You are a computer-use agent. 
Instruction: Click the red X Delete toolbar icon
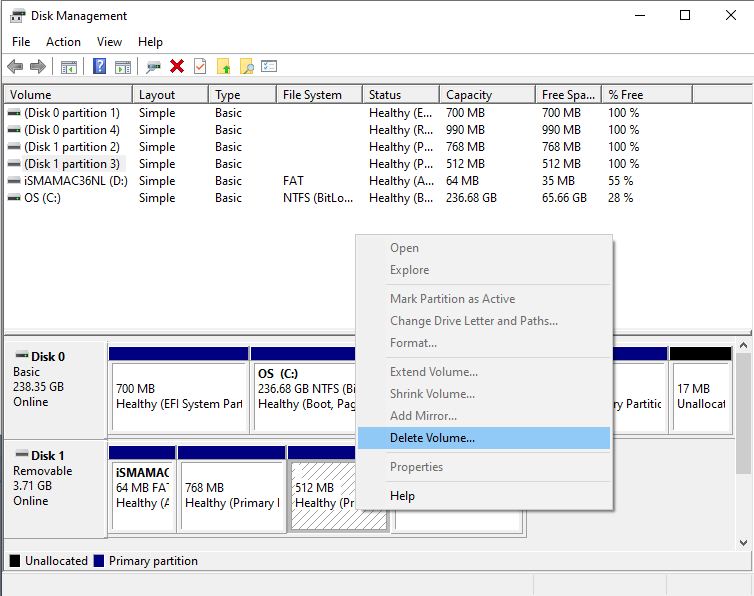tap(177, 67)
